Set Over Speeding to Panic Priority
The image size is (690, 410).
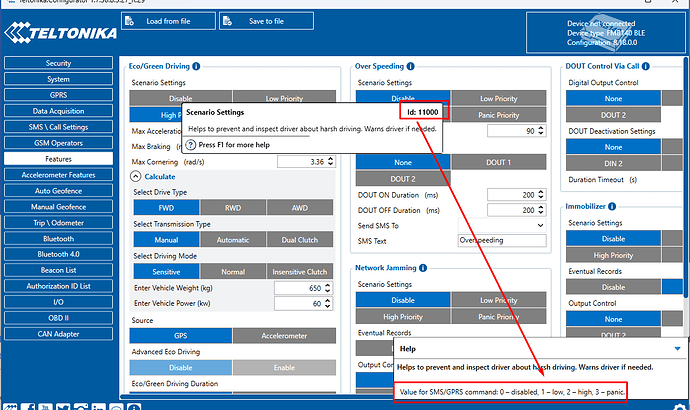499,115
